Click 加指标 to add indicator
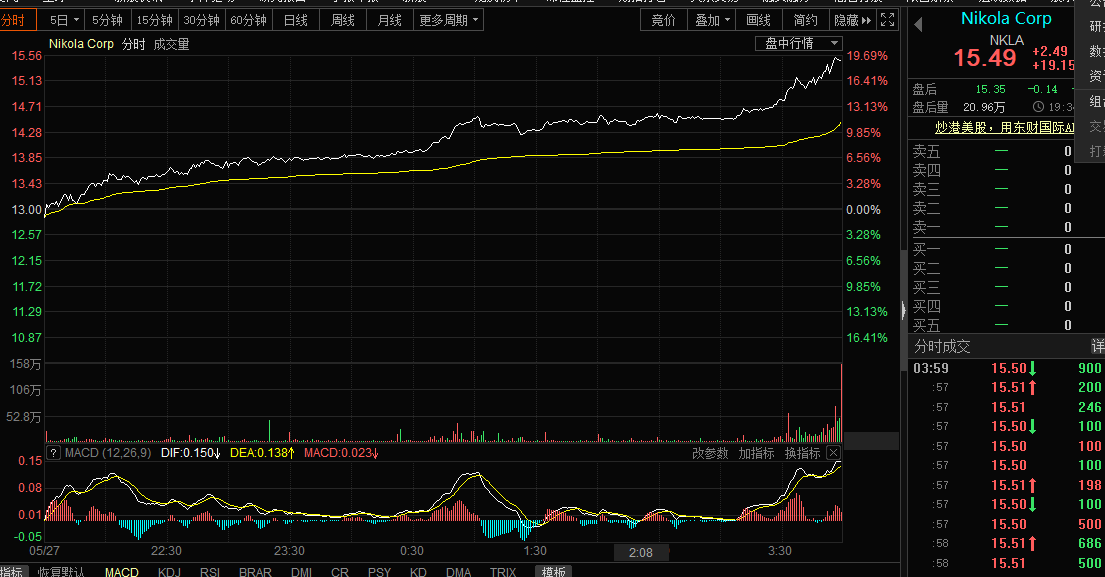Screen dimensions: 1105x577 (756, 453)
